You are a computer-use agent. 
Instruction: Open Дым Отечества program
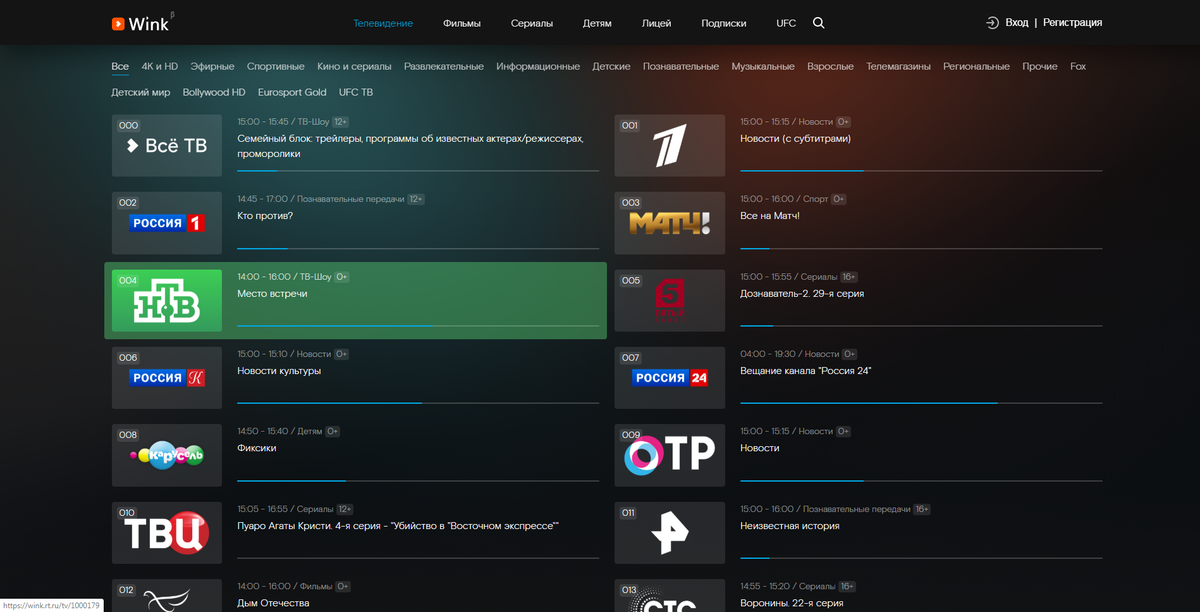pyautogui.click(x=273, y=603)
